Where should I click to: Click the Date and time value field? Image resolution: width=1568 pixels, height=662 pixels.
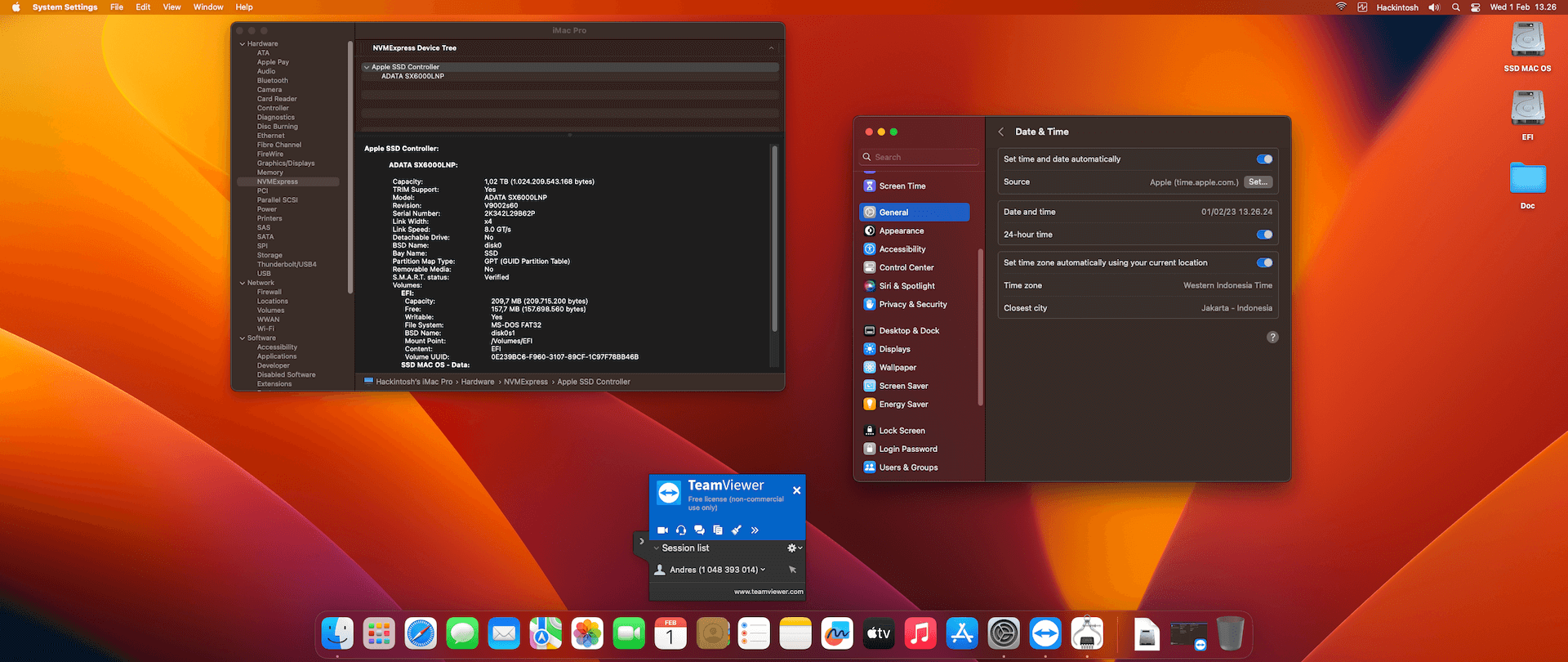tap(1236, 212)
